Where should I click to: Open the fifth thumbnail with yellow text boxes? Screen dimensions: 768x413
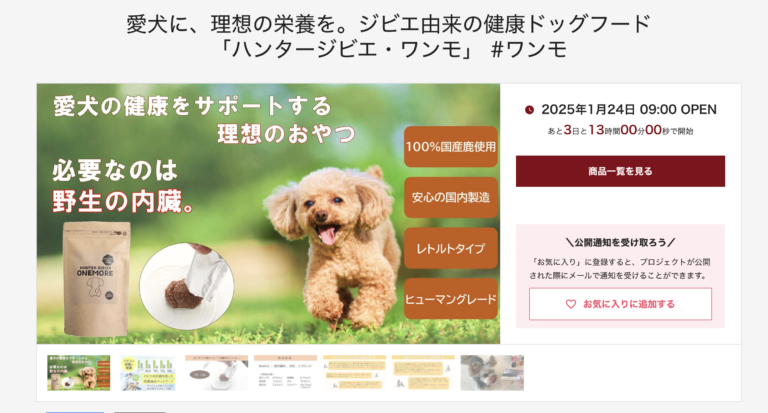click(x=354, y=373)
